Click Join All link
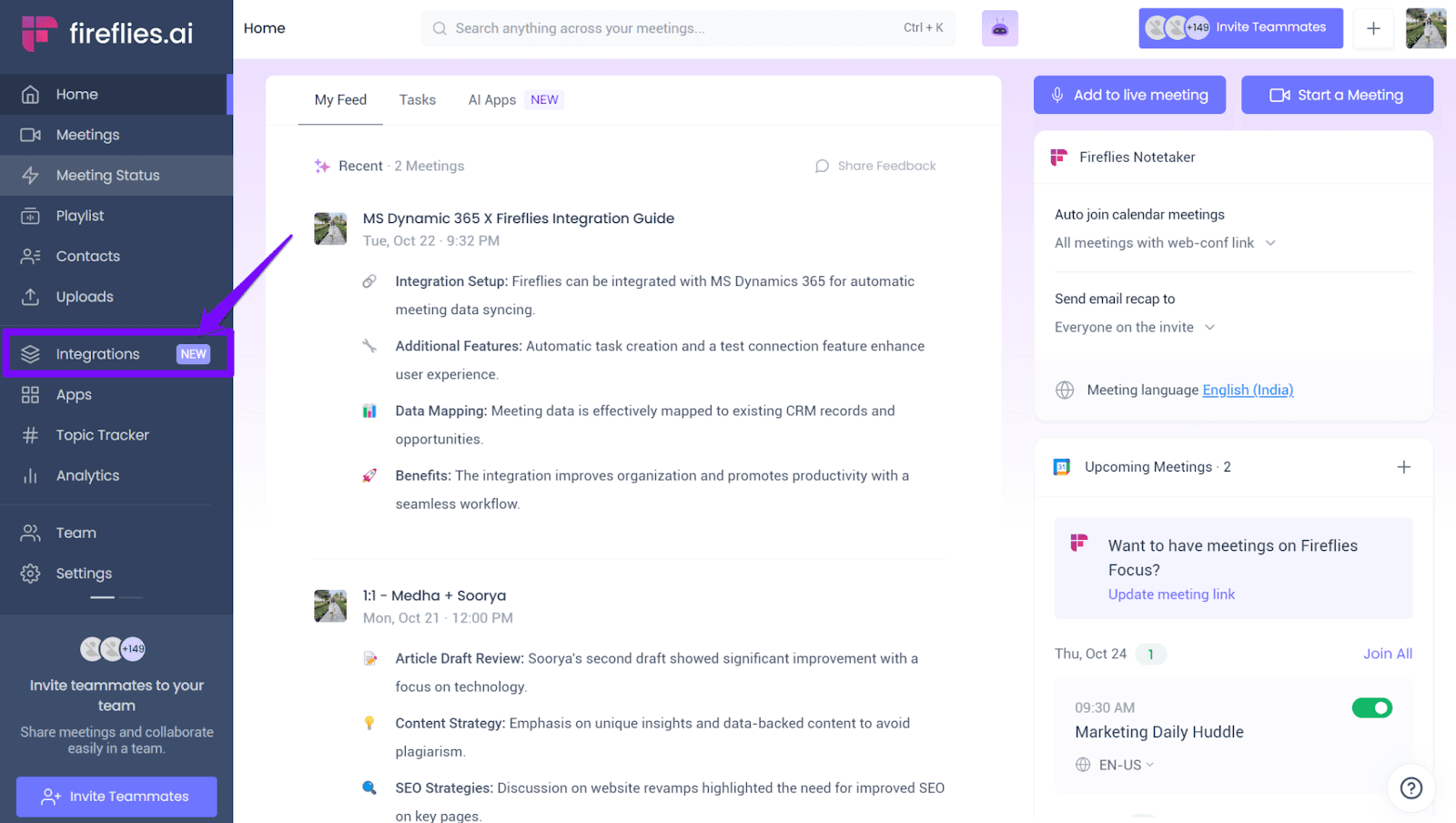 (1388, 654)
